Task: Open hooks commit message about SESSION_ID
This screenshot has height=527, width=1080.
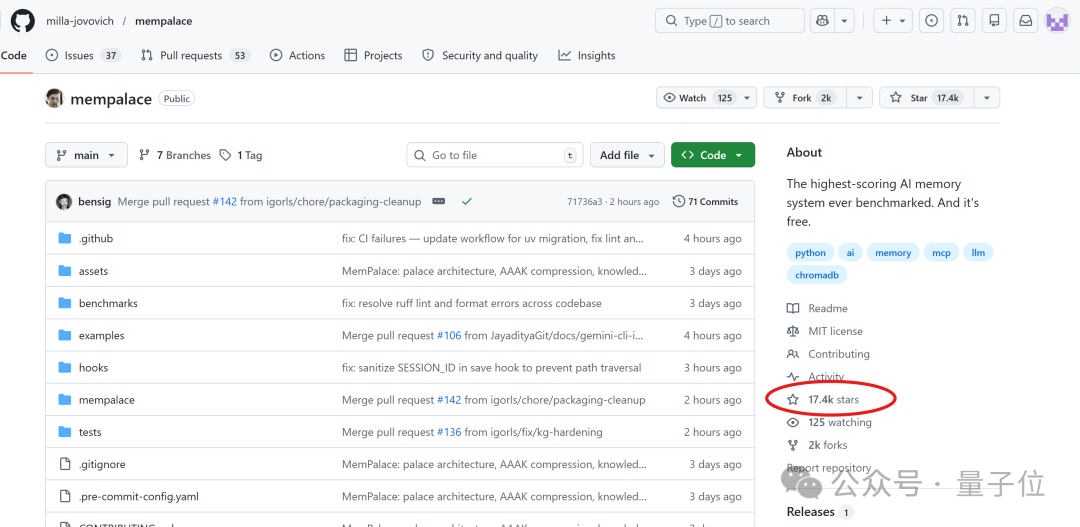Action: pyautogui.click(x=492, y=368)
